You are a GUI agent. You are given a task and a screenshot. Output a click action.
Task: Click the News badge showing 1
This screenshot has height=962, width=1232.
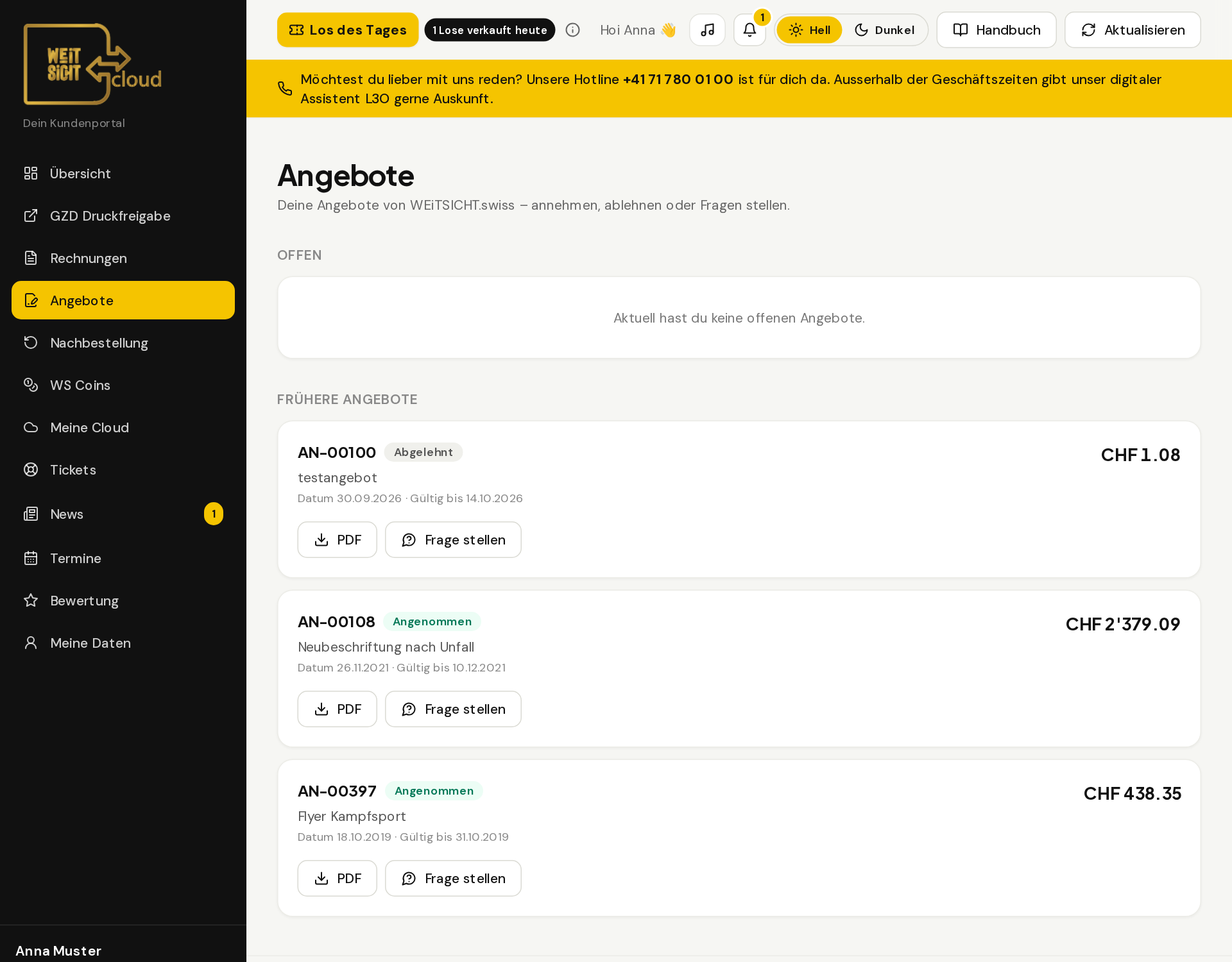(x=214, y=514)
